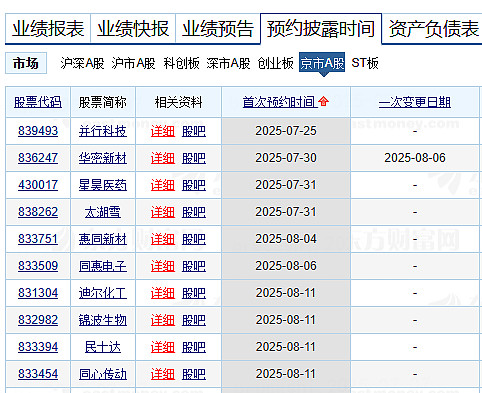This screenshot has width=482, height=393.
Task: Select the 业绩预告 tab
Action: coord(218,29)
